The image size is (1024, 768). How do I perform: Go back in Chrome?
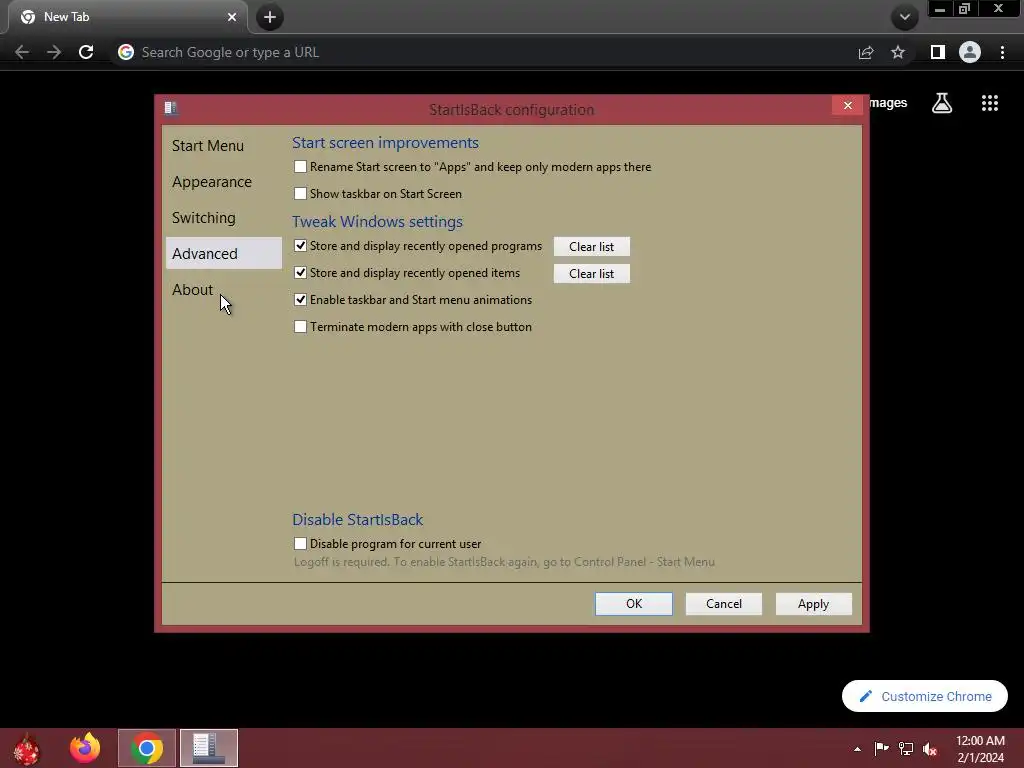(x=22, y=52)
